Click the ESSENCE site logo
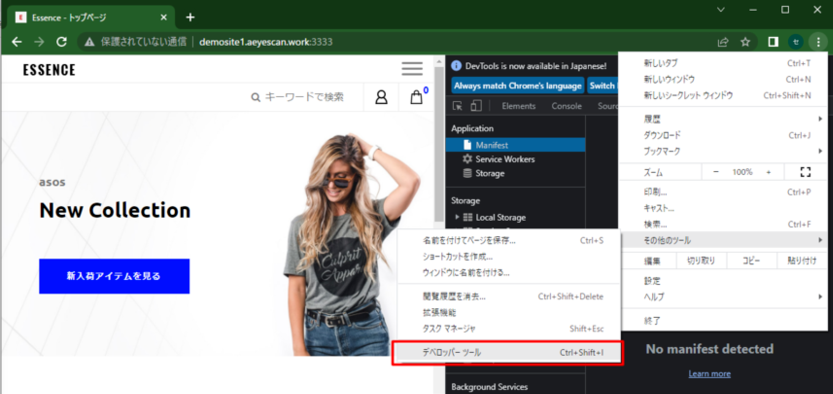833x394 pixels. (49, 70)
